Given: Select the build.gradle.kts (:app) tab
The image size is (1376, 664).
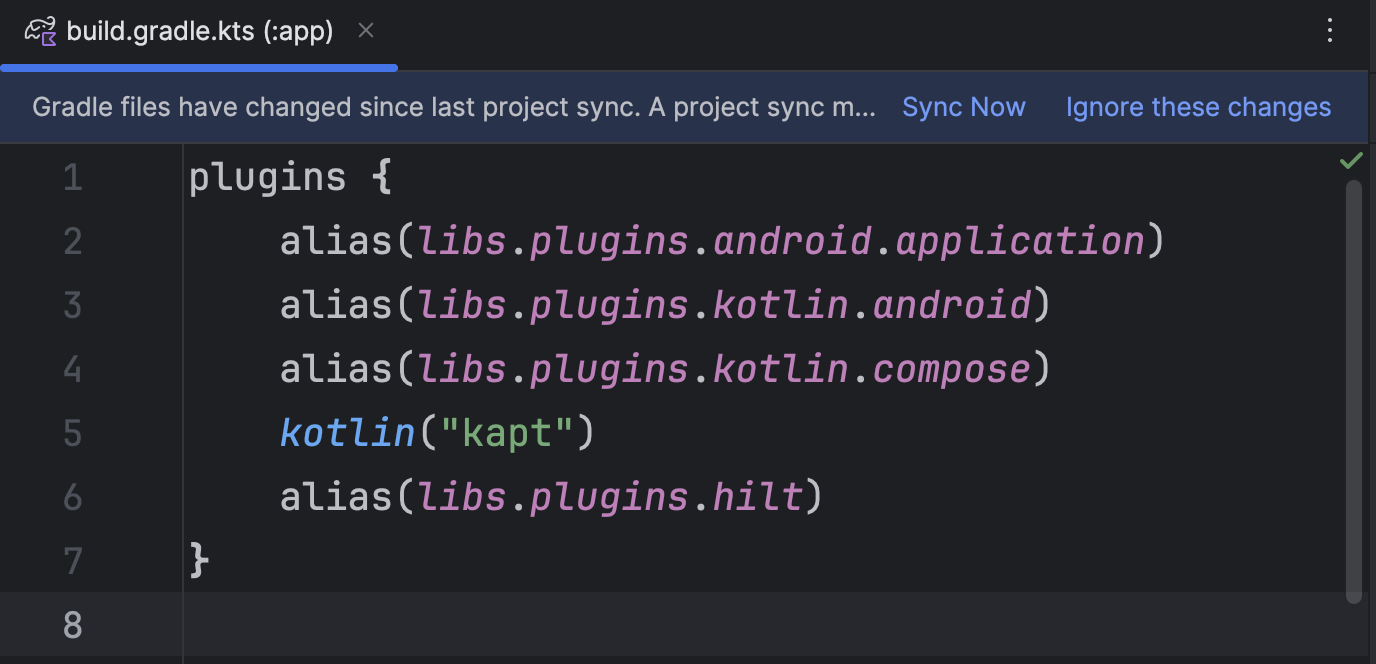Looking at the screenshot, I should click(199, 32).
